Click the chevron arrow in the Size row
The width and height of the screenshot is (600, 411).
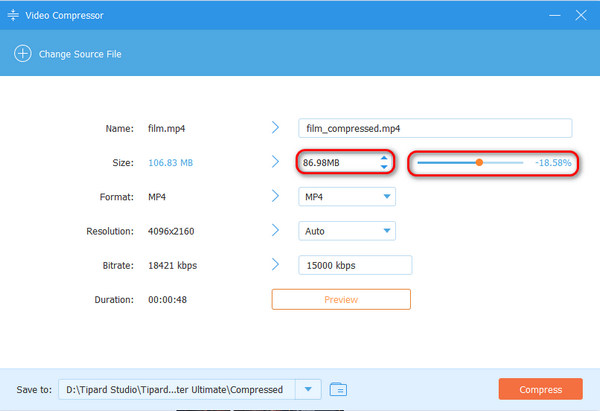[x=275, y=161]
